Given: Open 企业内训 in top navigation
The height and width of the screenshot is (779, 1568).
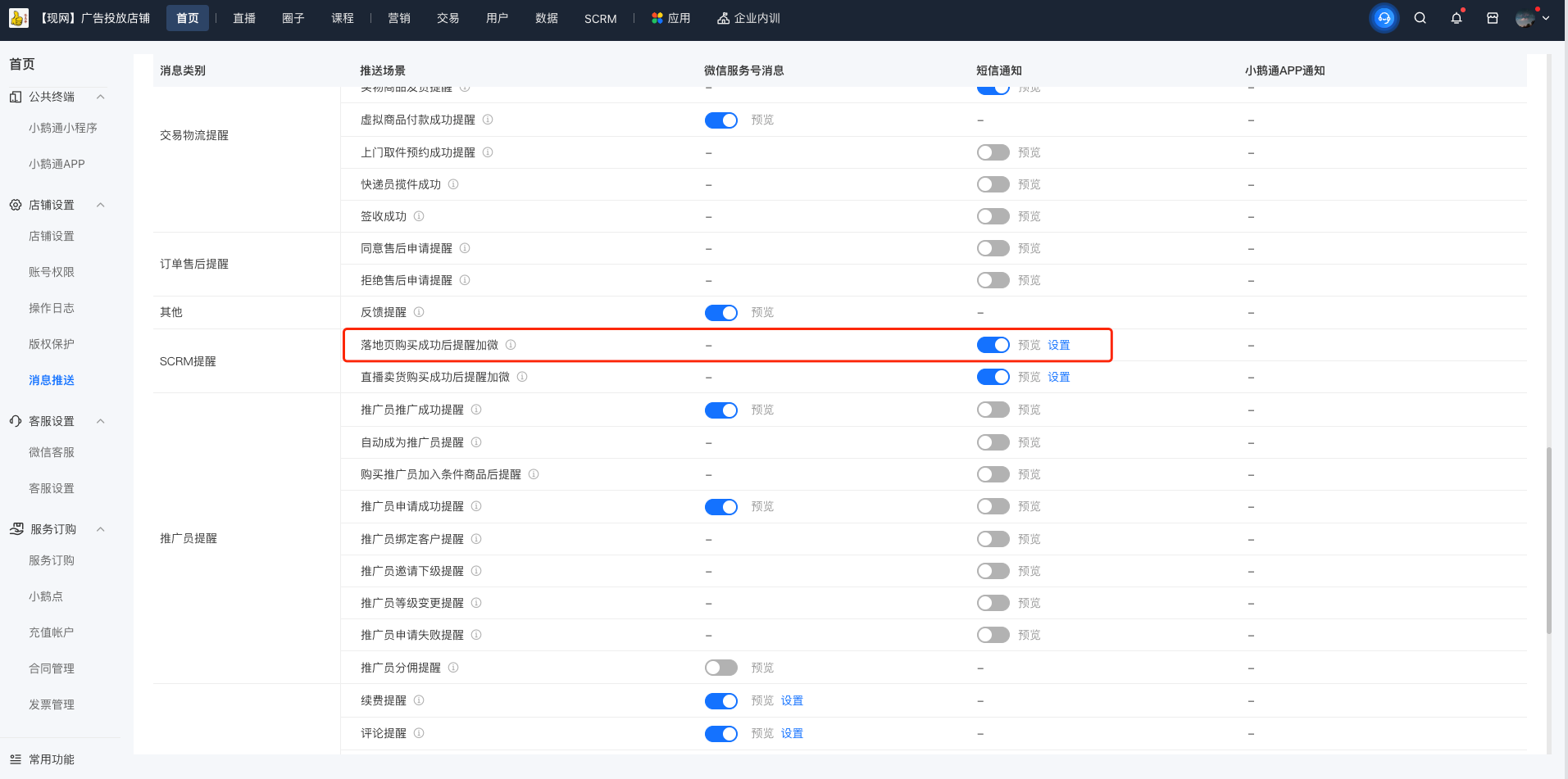Looking at the screenshot, I should coord(748,18).
